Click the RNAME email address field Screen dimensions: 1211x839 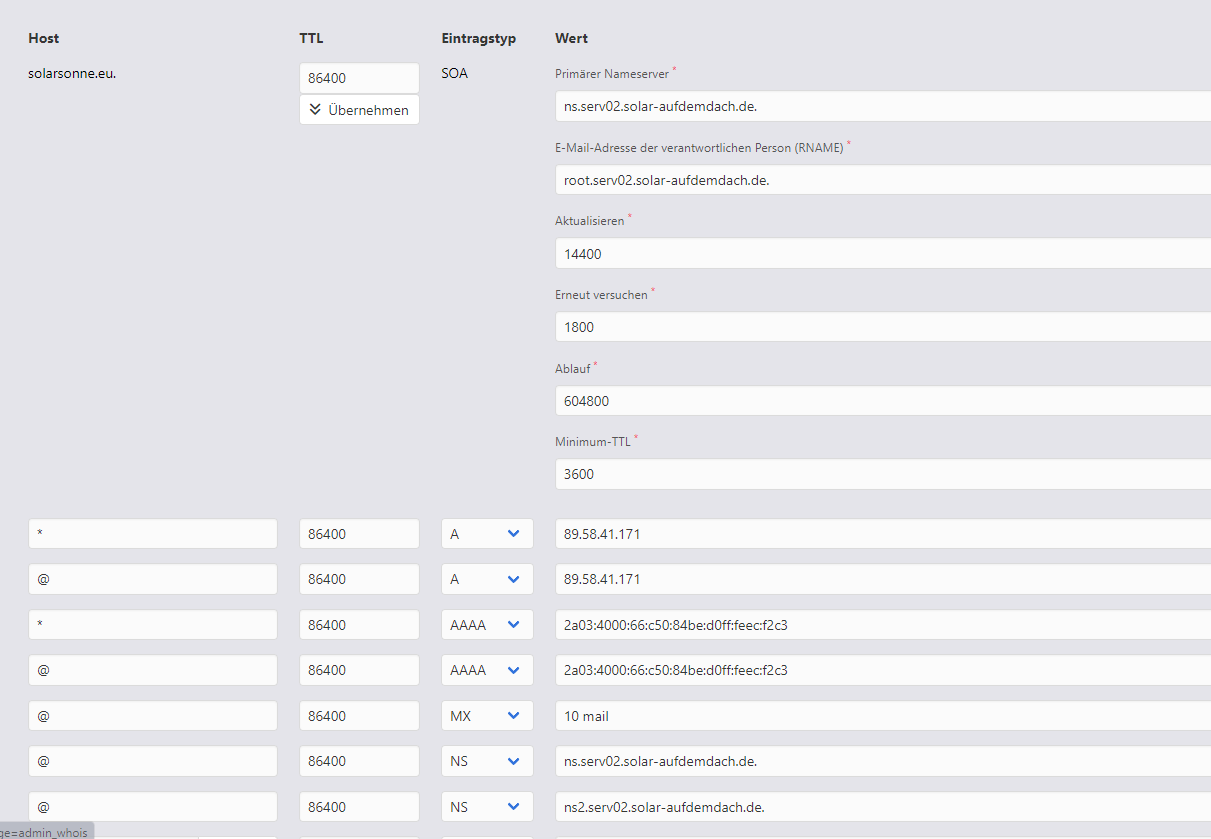880,180
